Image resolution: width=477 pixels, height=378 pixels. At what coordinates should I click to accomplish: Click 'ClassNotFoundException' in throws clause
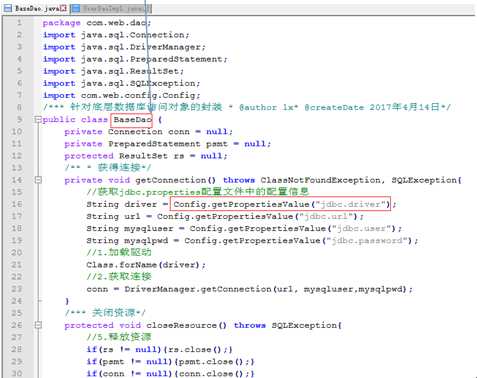[320, 180]
